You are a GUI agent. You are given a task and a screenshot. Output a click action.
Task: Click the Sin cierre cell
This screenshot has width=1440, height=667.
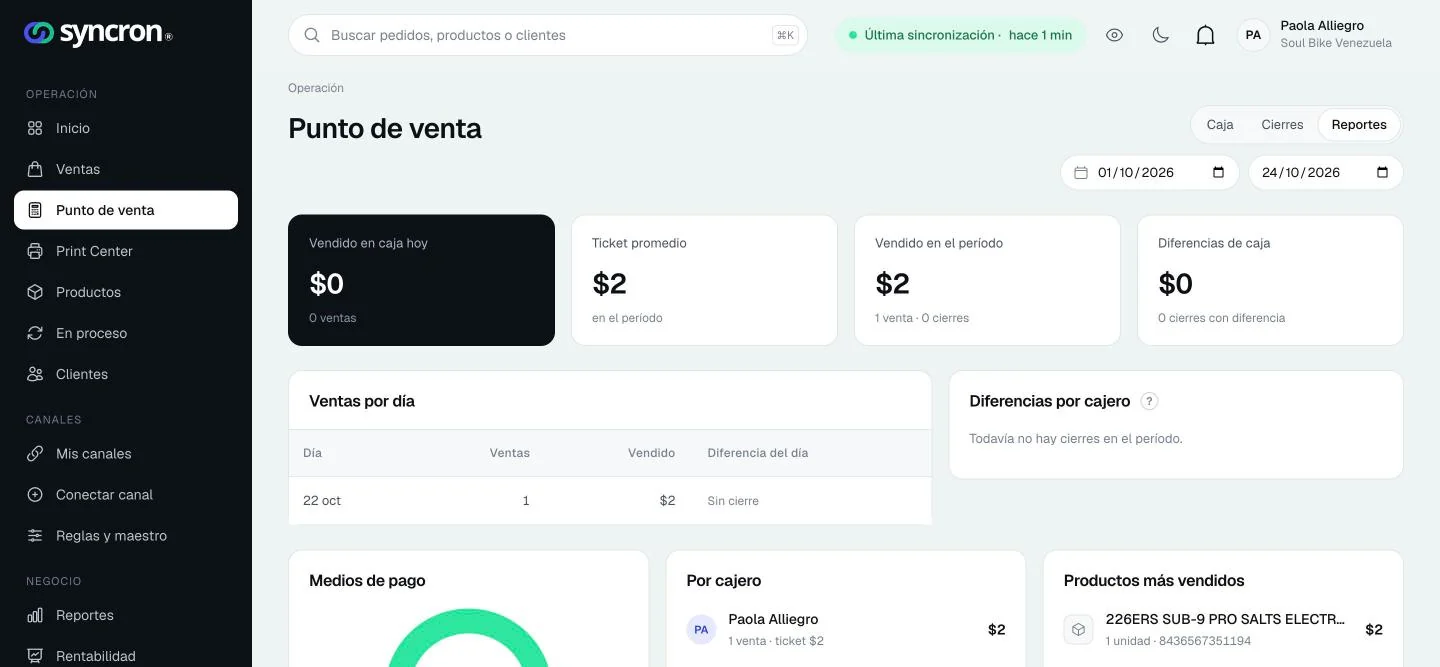point(733,501)
